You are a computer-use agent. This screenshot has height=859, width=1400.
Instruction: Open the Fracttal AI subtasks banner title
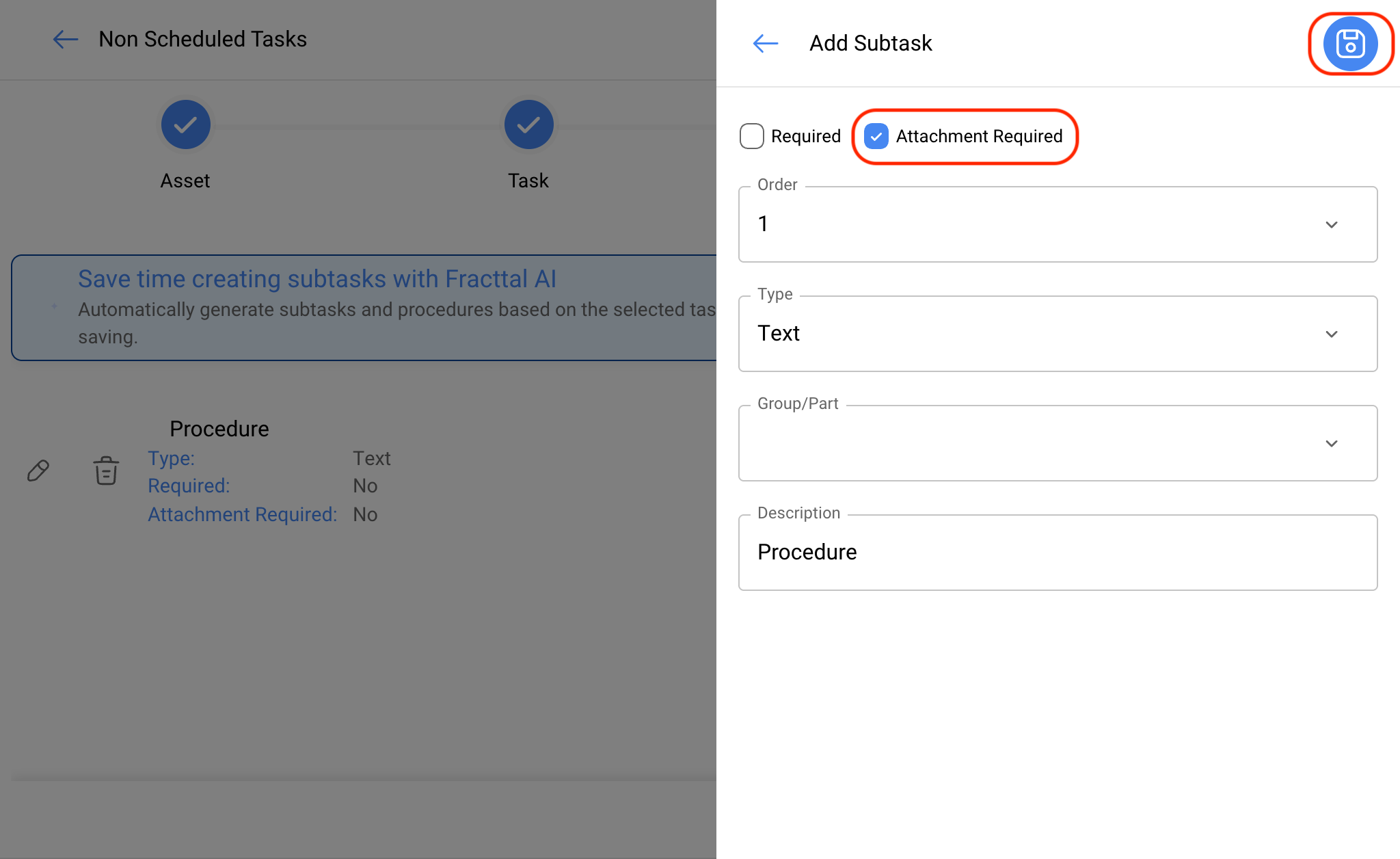tap(317, 279)
